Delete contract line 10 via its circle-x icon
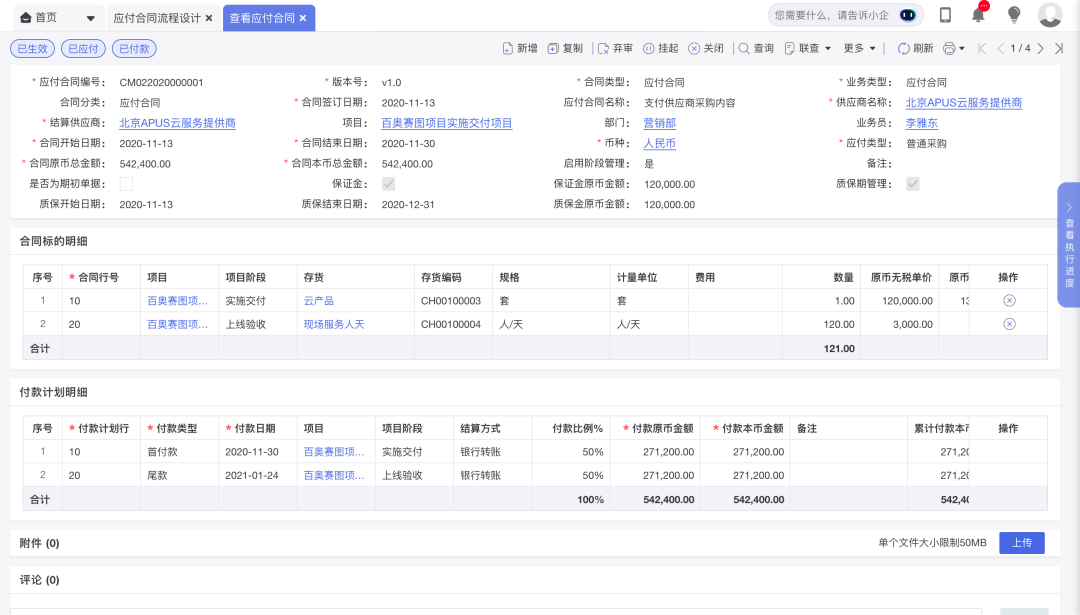The height and width of the screenshot is (615, 1080). point(1009,301)
